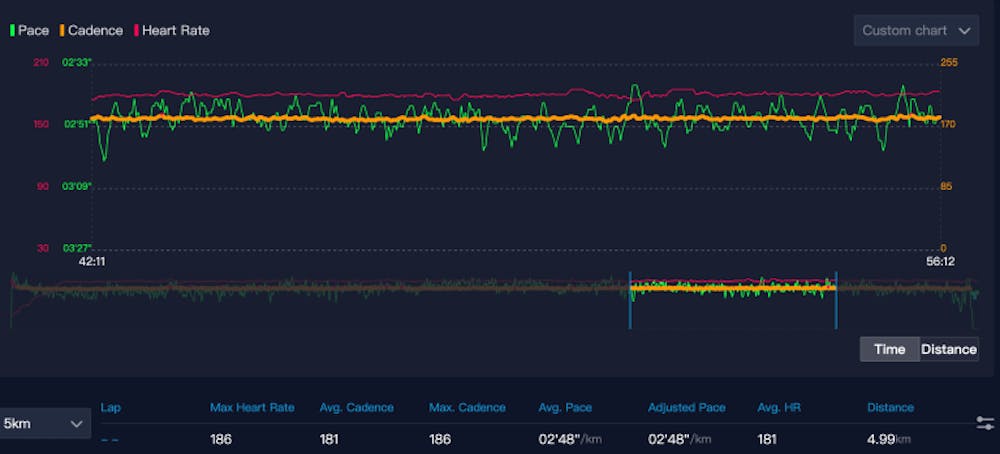
Task: Click the Adjusted Pace column header
Action: coord(686,407)
